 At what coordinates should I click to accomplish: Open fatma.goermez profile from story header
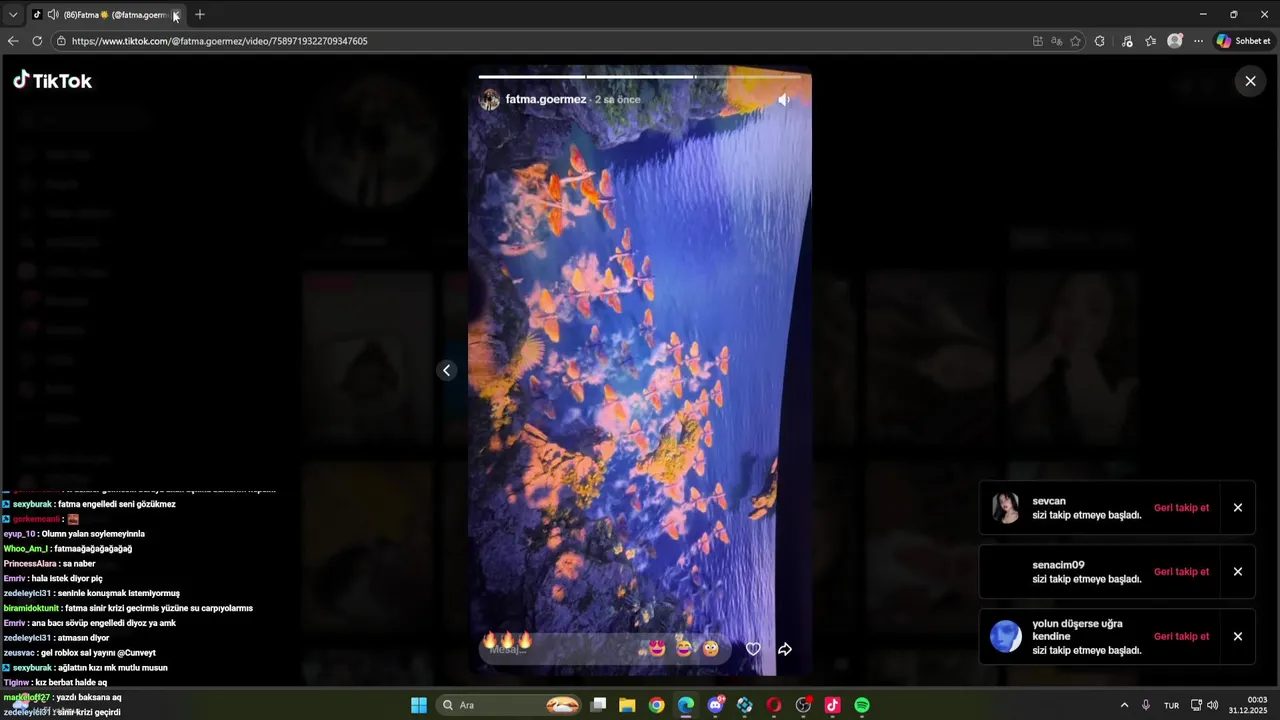pyautogui.click(x=546, y=100)
